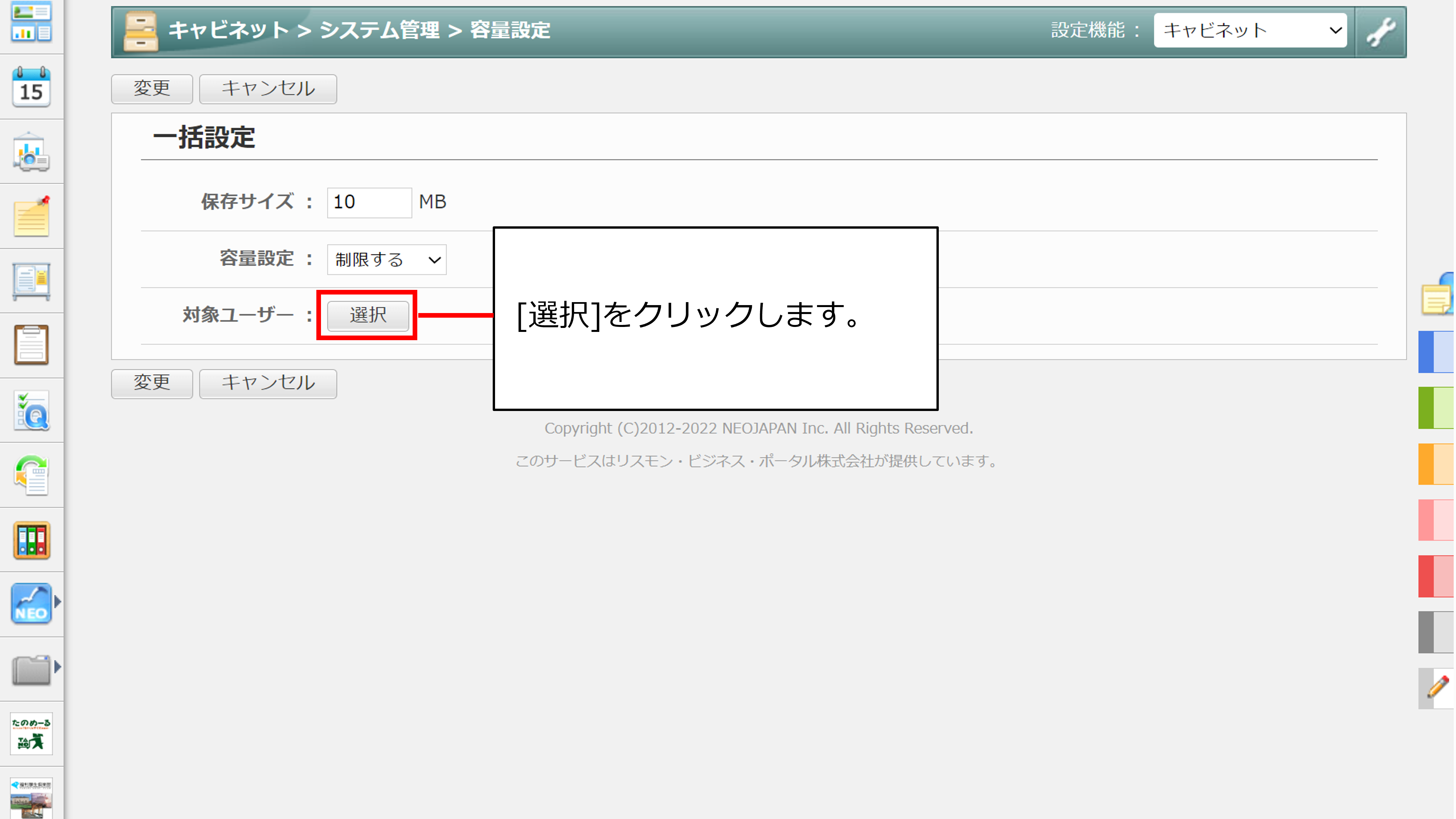Open the 設定機能 キャビネット dropdown

pos(1250,30)
